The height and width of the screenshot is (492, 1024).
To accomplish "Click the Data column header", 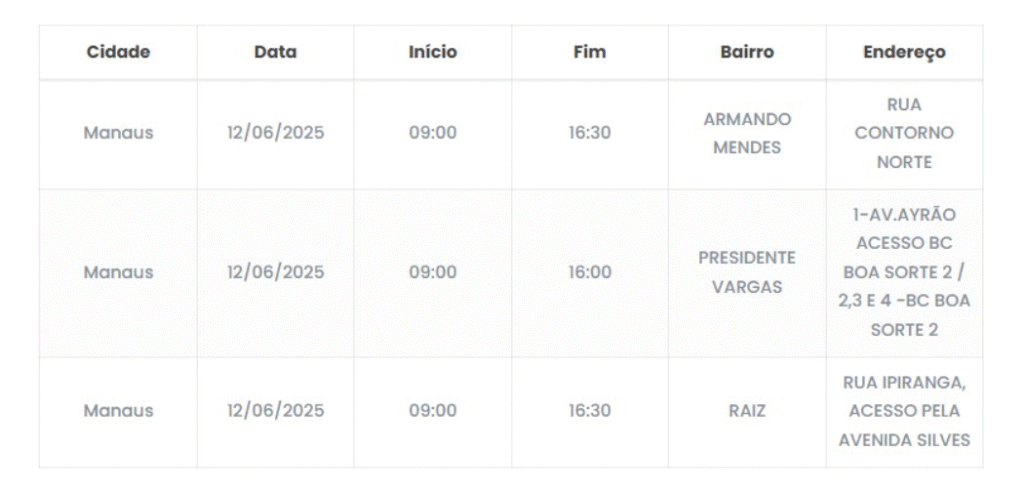I will (275, 52).
